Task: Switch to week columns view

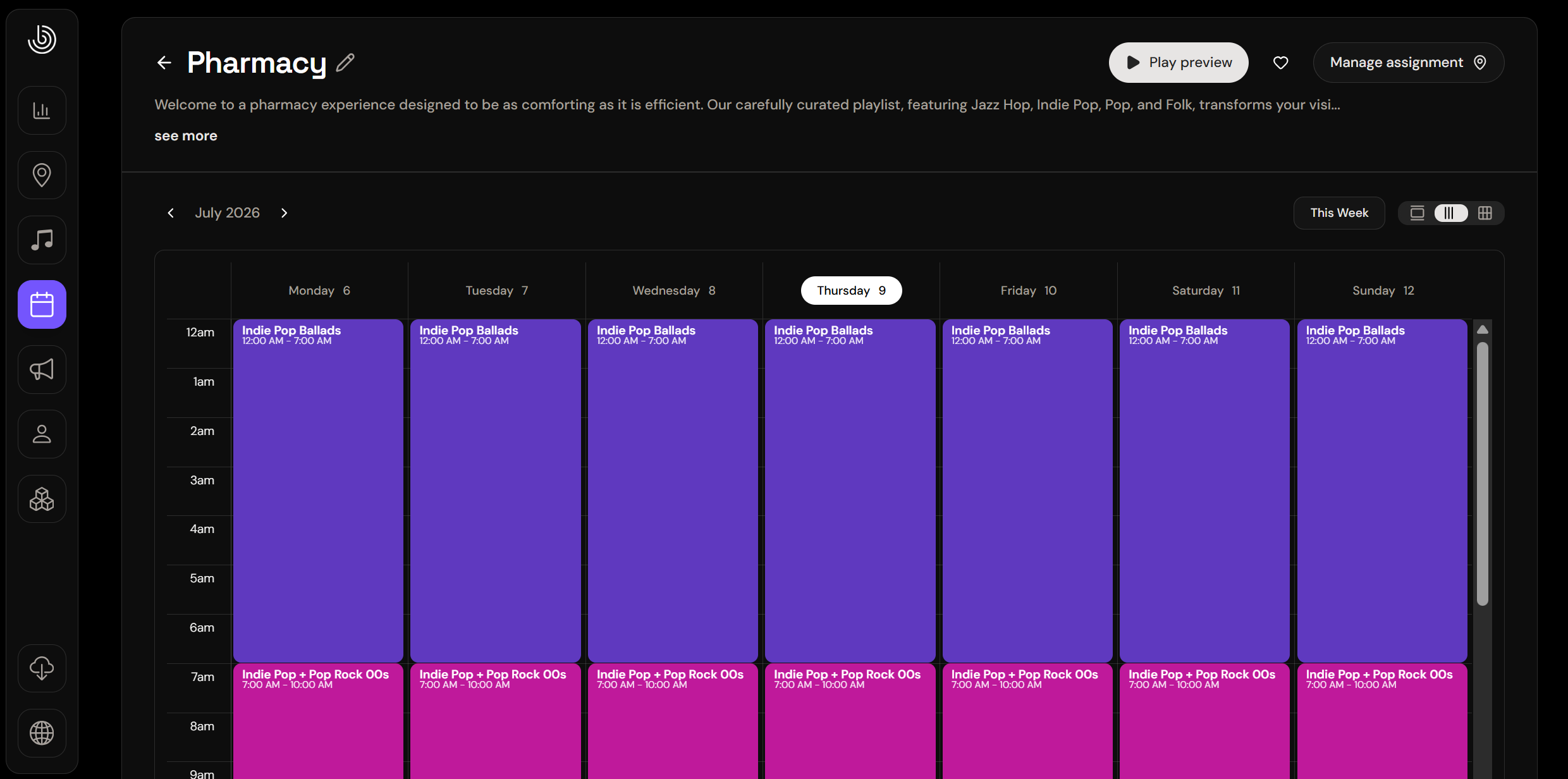Action: point(1450,213)
